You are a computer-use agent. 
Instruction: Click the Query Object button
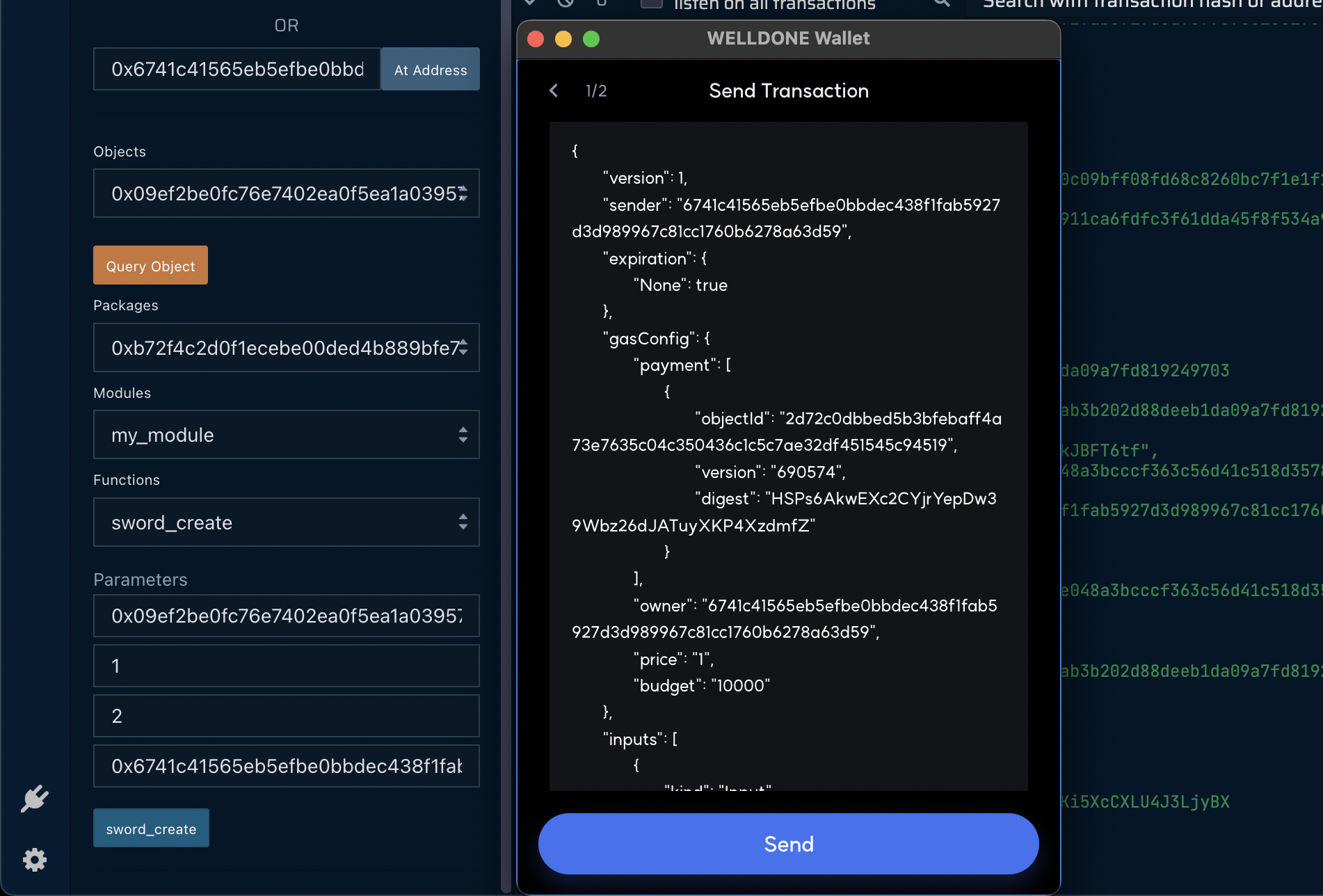[x=150, y=265]
